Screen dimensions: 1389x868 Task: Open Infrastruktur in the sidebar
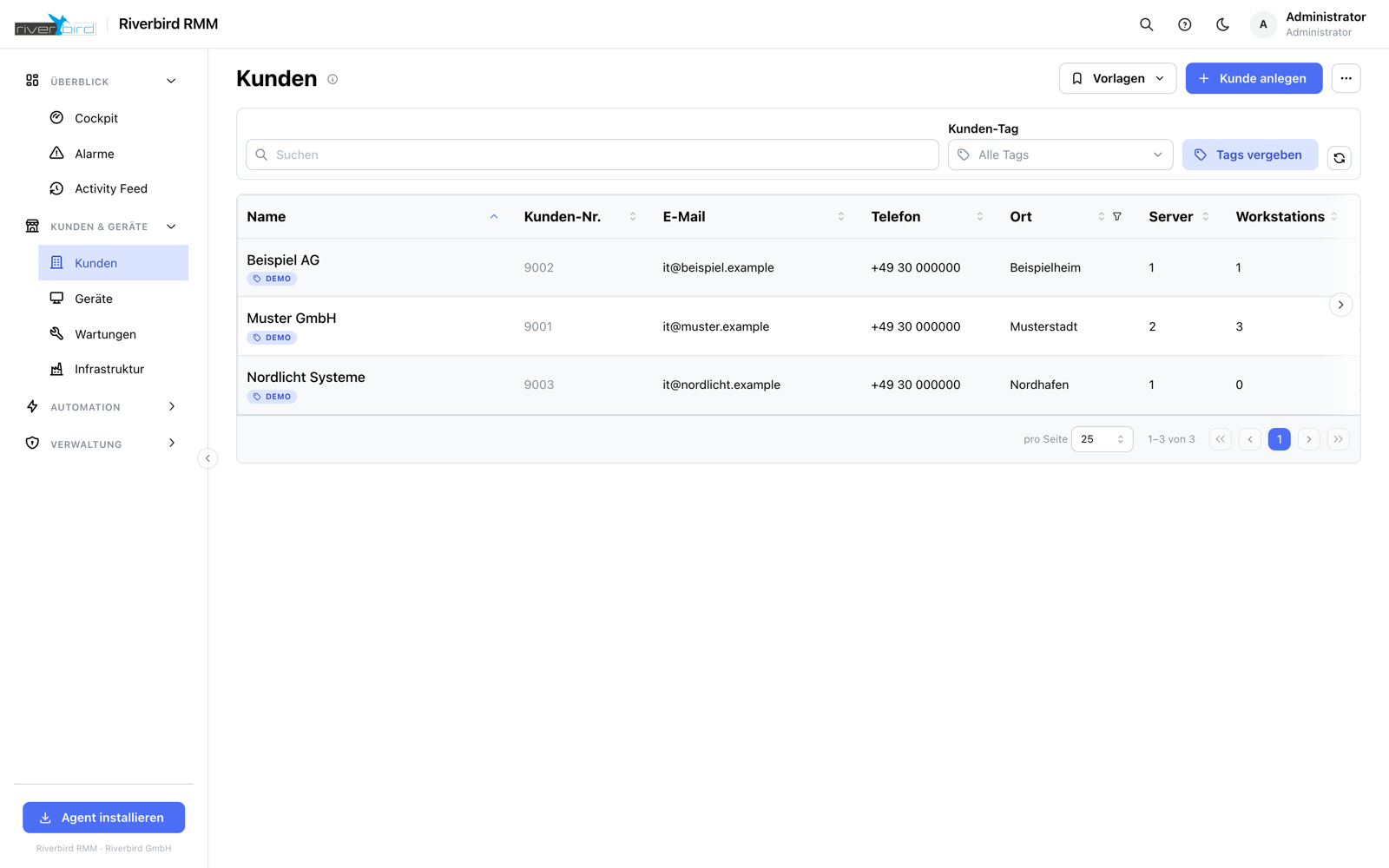point(114,369)
